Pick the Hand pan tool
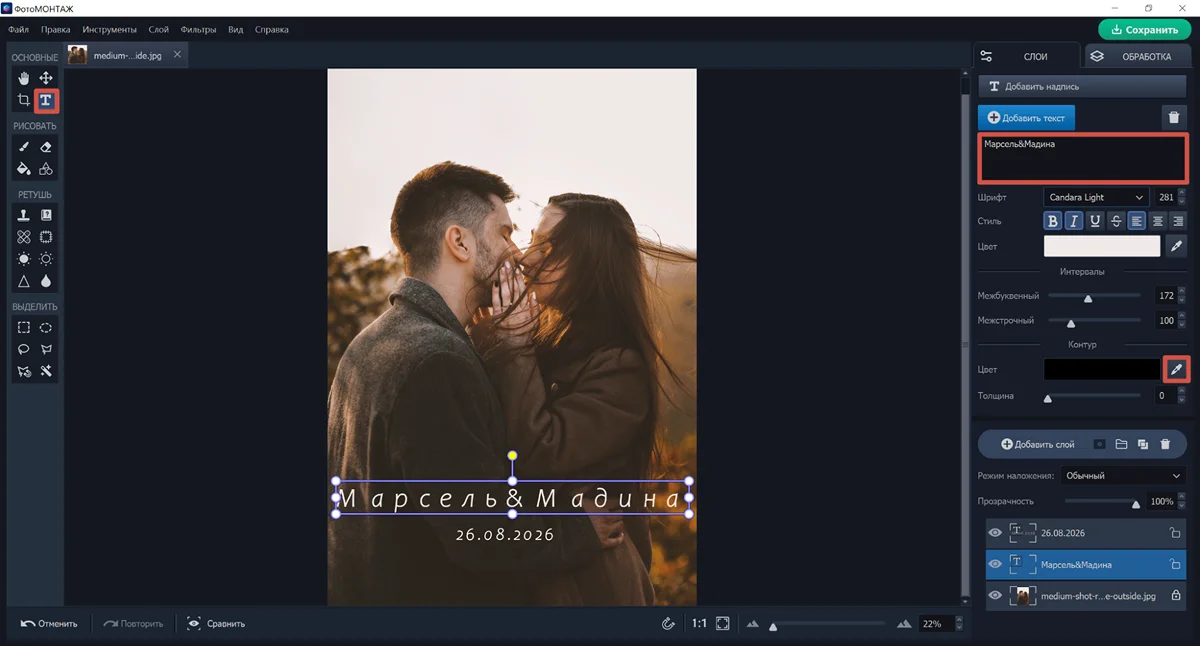The width and height of the screenshot is (1200, 646). 24,78
